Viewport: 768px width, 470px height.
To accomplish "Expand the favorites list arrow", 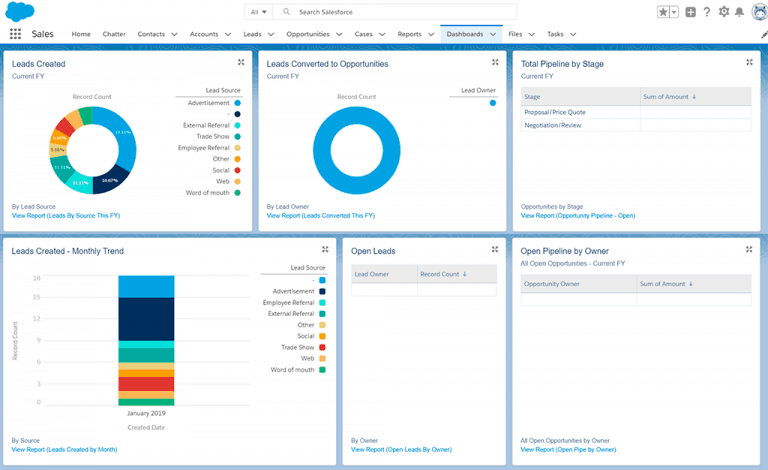I will pos(674,12).
